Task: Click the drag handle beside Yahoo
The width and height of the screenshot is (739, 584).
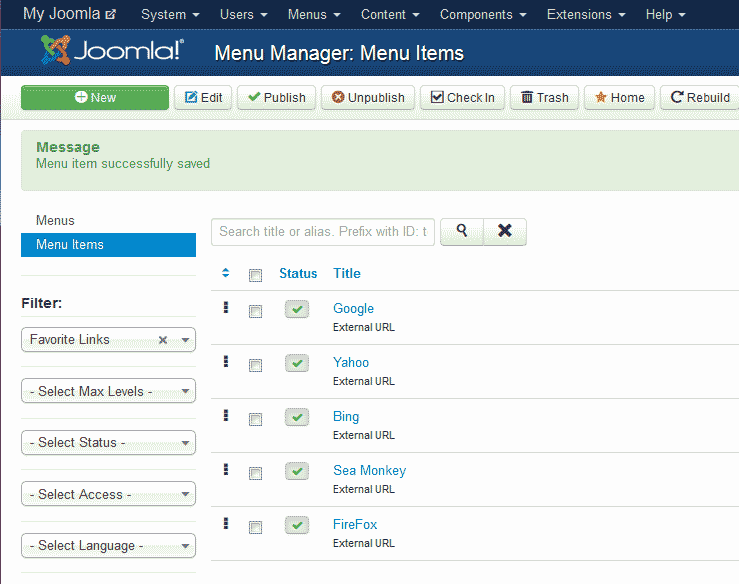Action: click(226, 362)
